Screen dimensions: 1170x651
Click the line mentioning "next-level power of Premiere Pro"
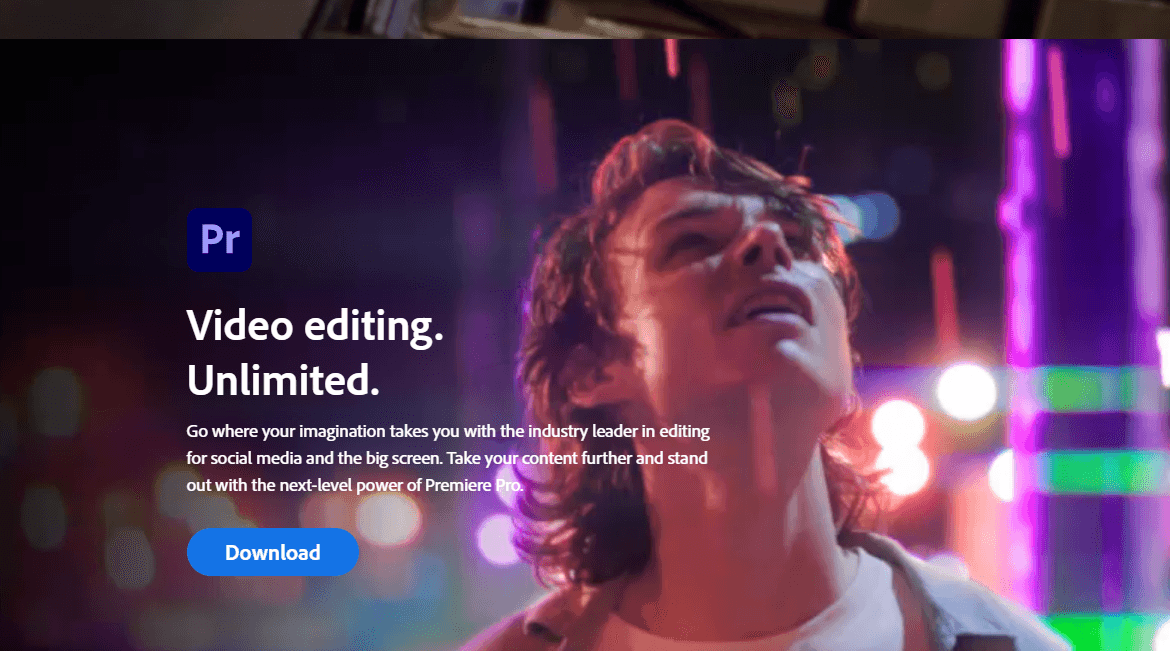point(355,485)
